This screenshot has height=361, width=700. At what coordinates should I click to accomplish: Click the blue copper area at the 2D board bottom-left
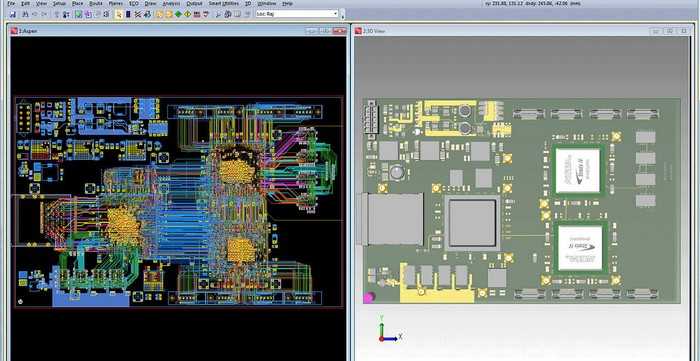[x=91, y=298]
